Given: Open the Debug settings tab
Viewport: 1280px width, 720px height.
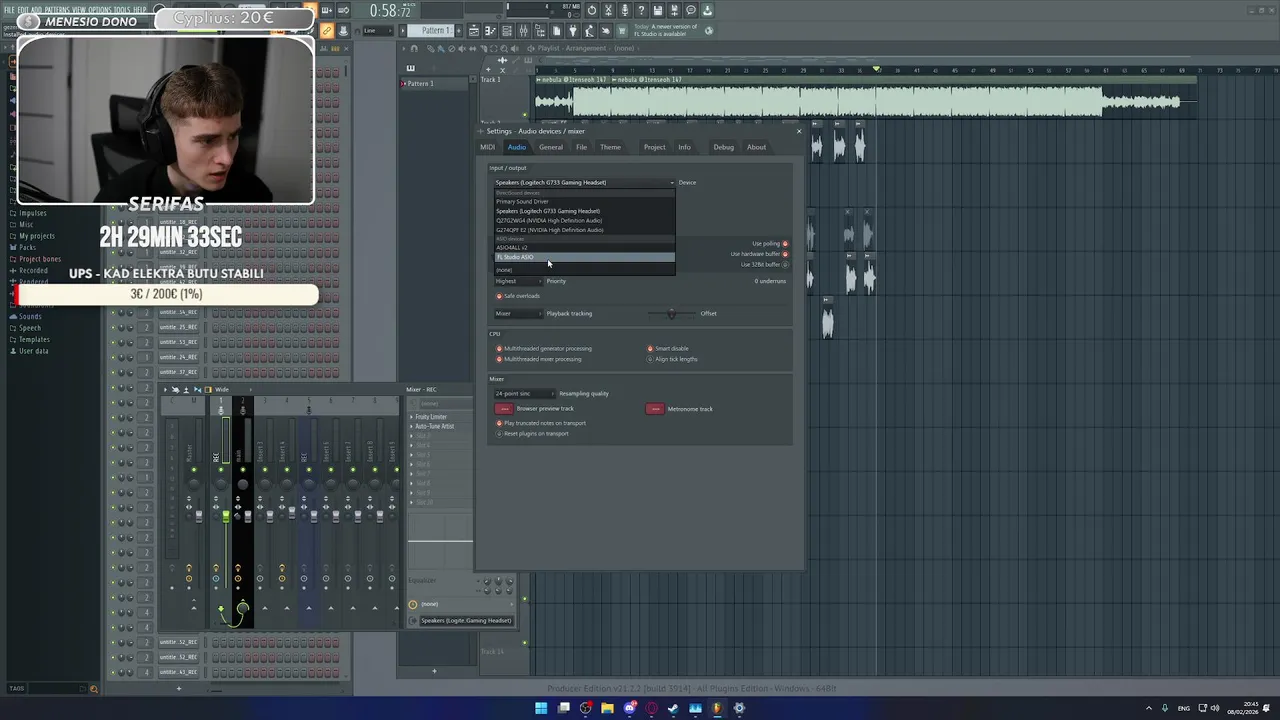Looking at the screenshot, I should click(723, 147).
